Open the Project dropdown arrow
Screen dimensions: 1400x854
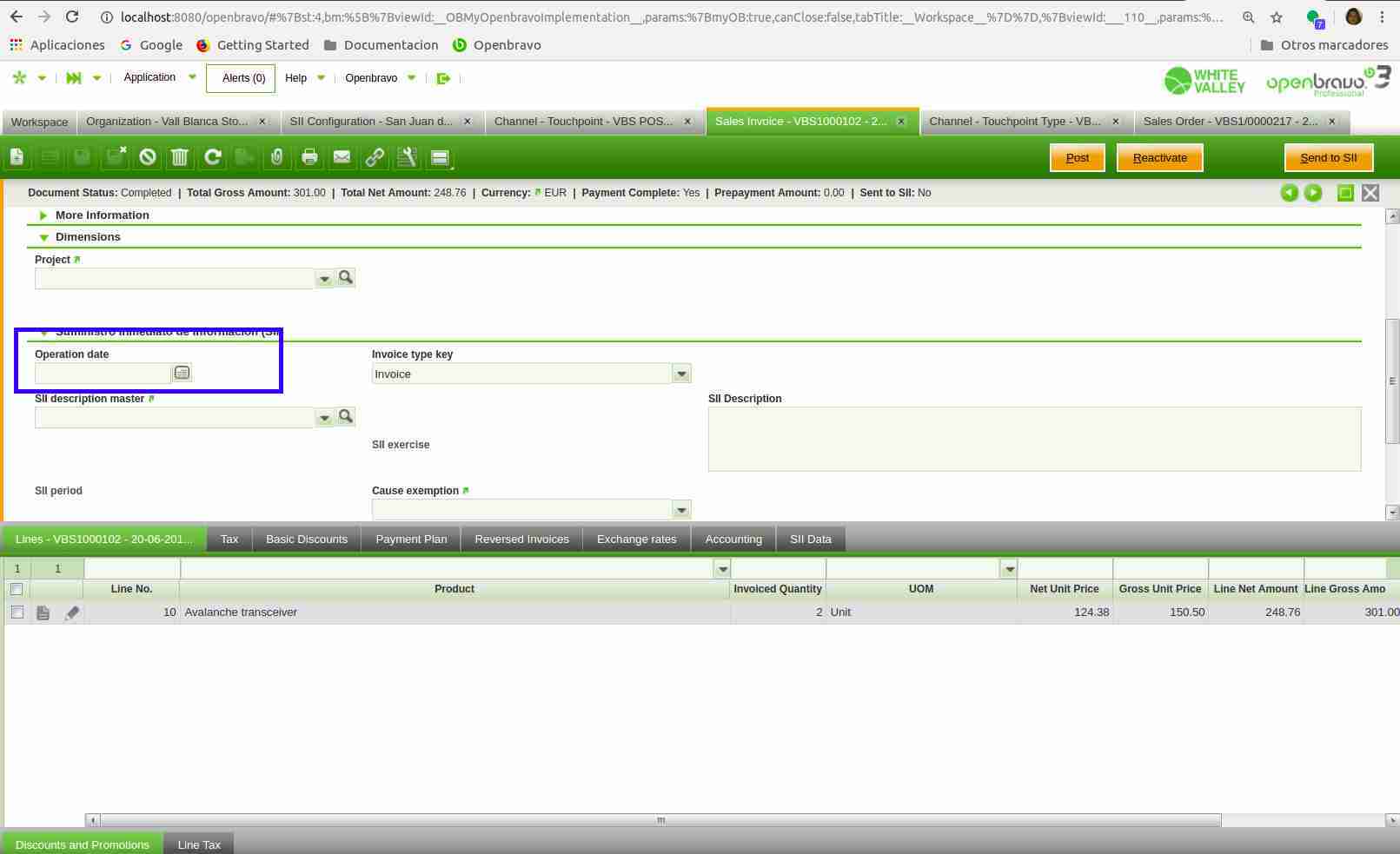tap(324, 278)
